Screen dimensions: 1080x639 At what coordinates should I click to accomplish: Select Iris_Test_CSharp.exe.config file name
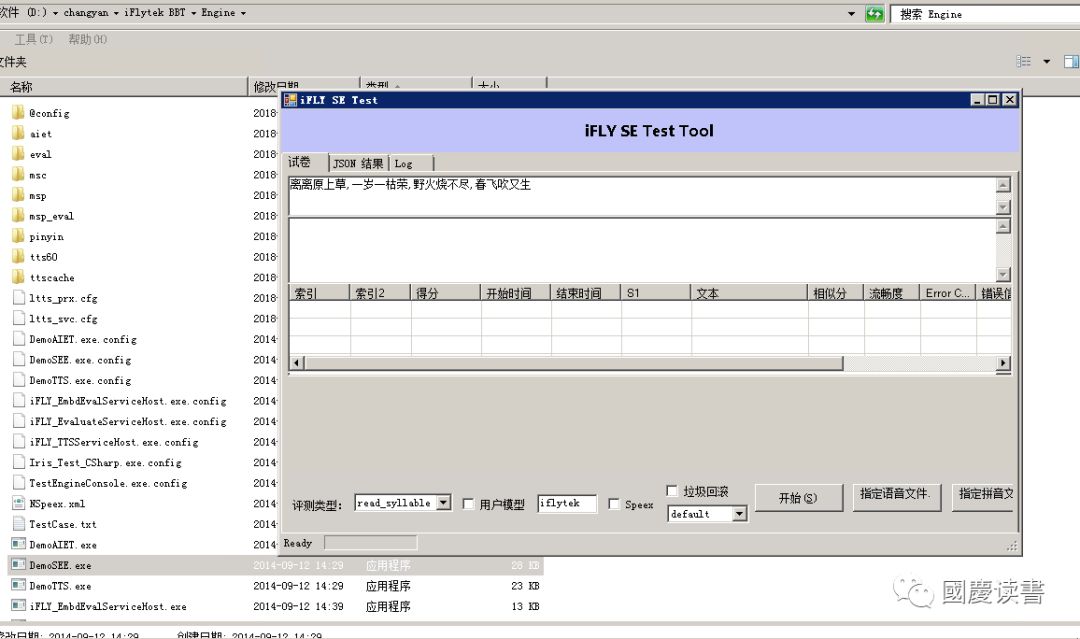pyautogui.click(x=105, y=463)
